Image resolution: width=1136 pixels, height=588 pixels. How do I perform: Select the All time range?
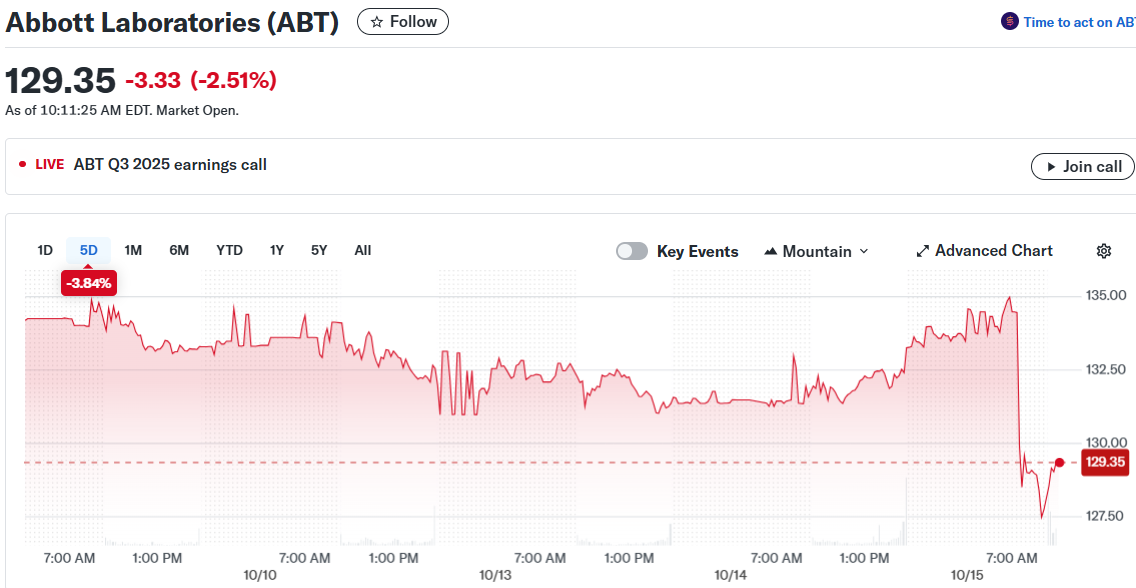coord(363,250)
